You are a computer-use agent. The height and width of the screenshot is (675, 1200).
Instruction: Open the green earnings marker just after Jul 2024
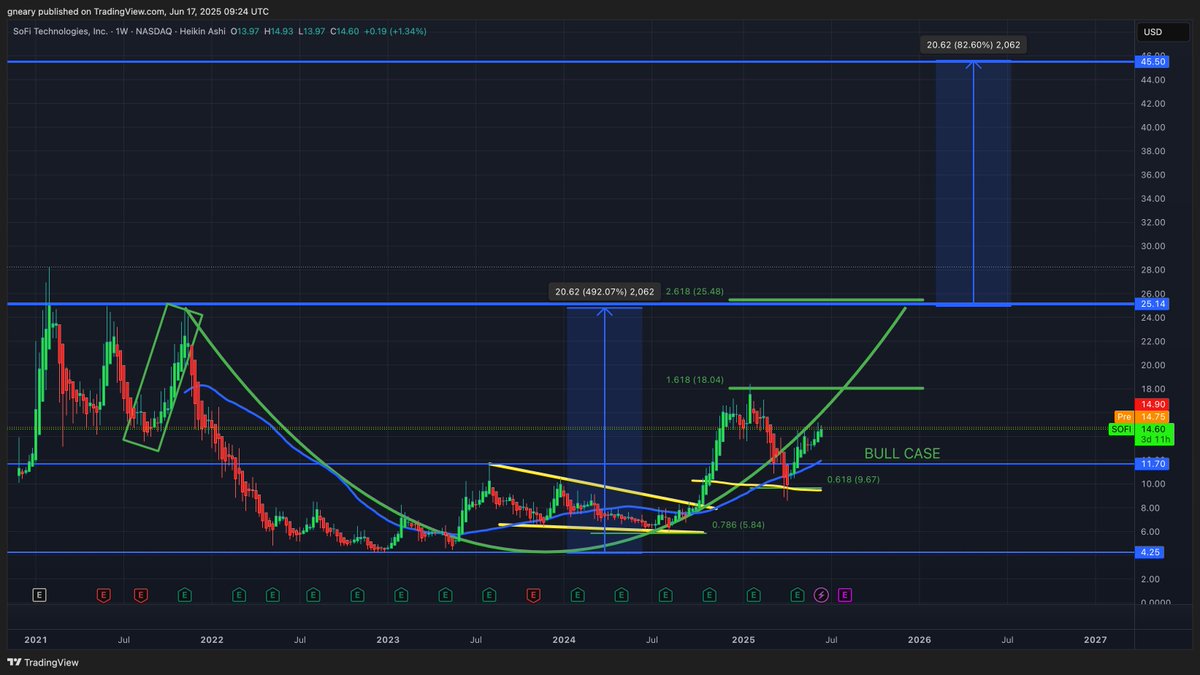point(665,595)
